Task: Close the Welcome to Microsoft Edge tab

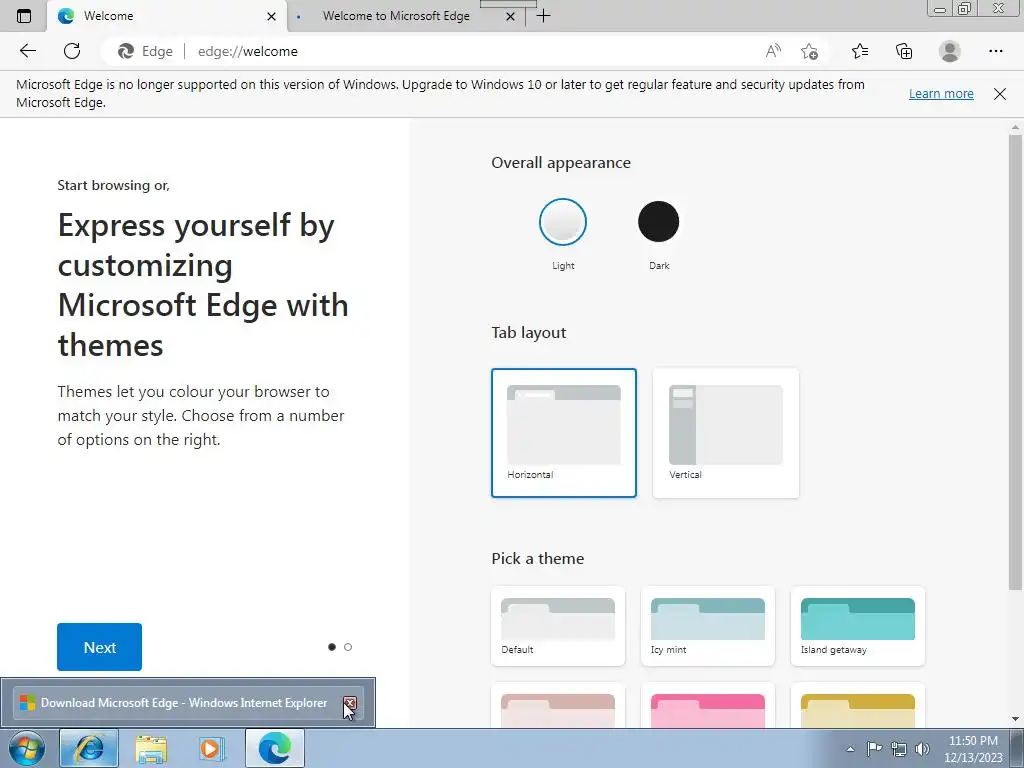Action: tap(511, 16)
